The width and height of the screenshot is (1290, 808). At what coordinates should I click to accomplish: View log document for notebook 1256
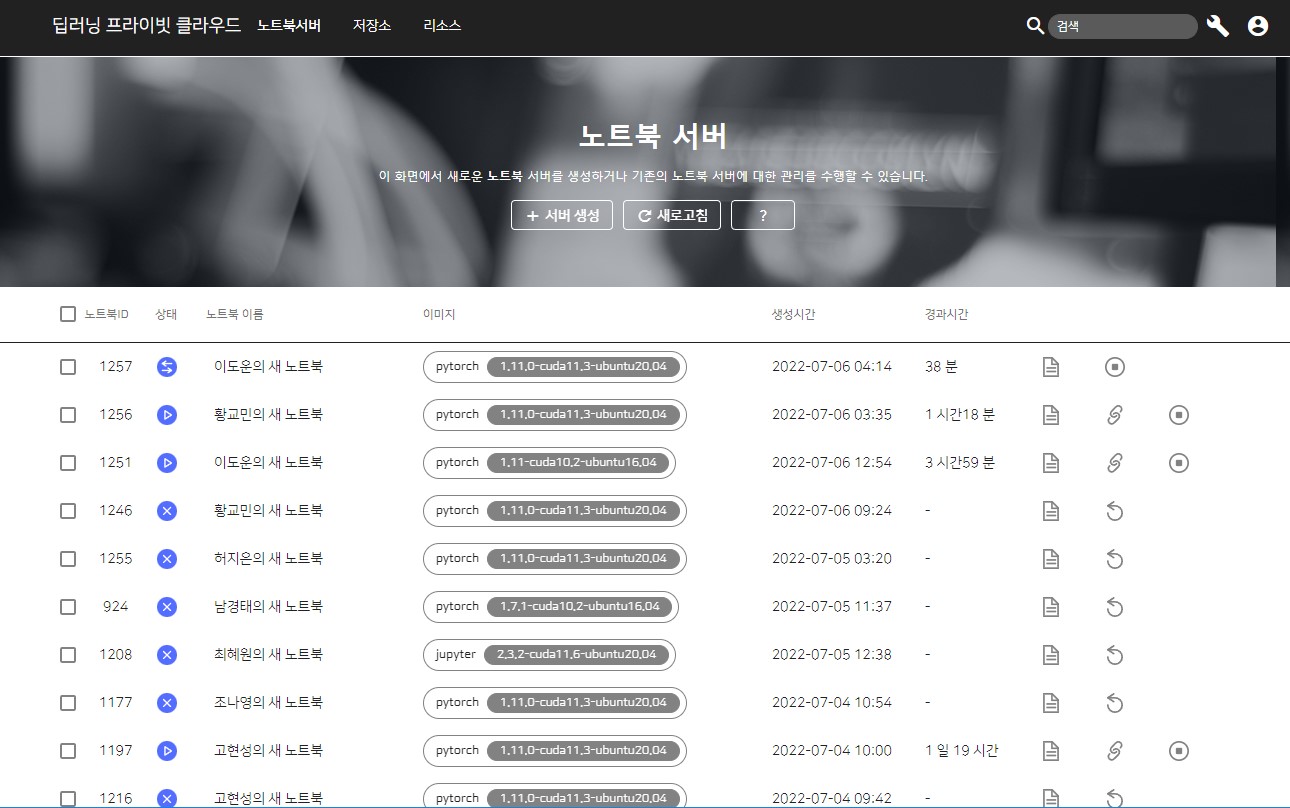[1051, 415]
